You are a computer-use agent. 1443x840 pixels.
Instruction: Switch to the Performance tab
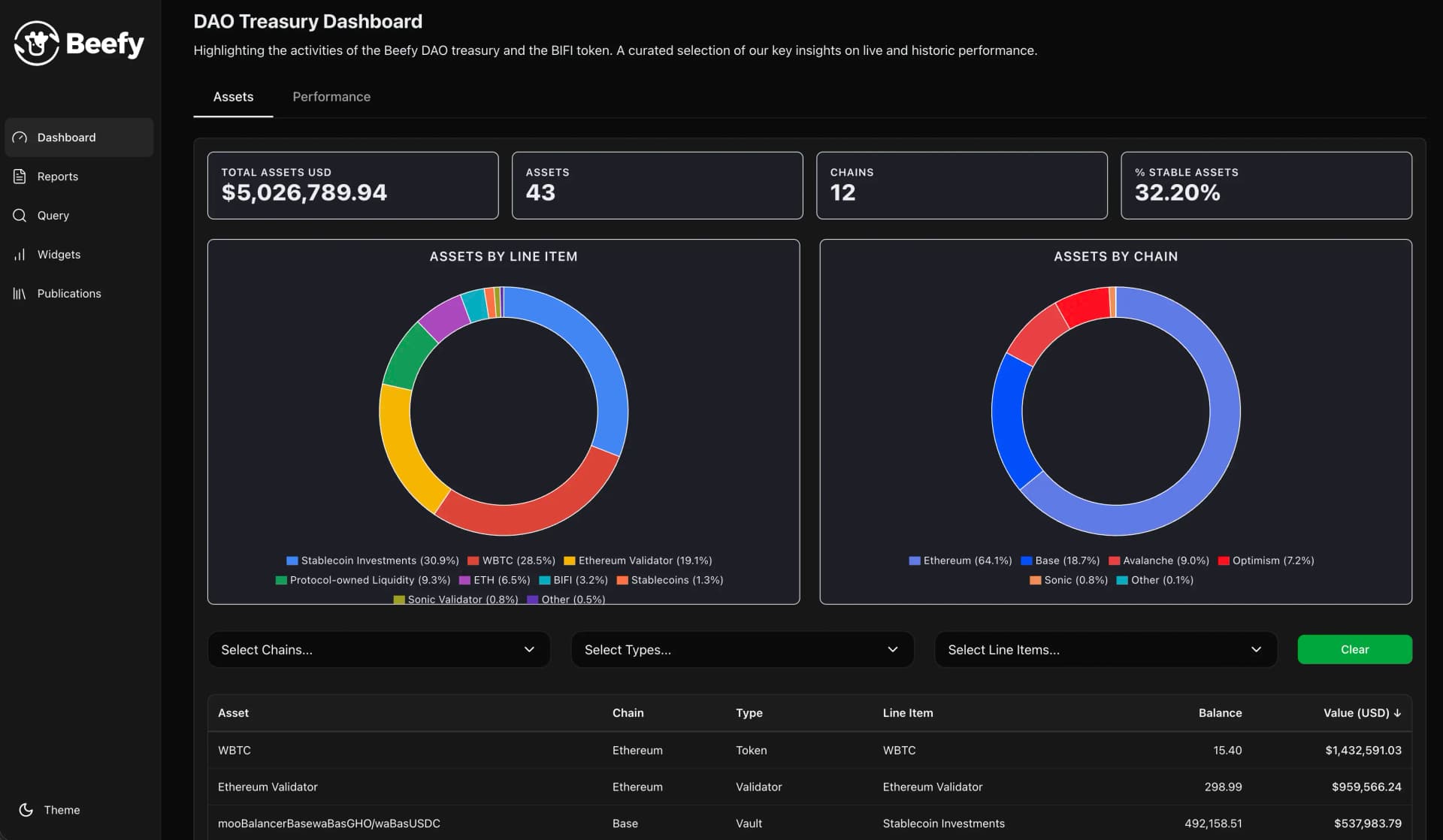click(x=331, y=97)
